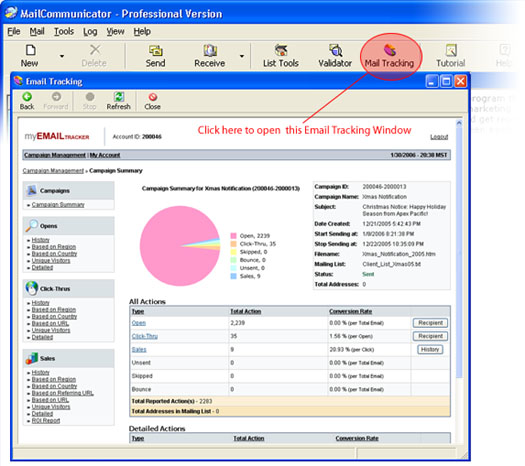Click the Open type link in All Actions
This screenshot has width=525, height=466.
(139, 323)
